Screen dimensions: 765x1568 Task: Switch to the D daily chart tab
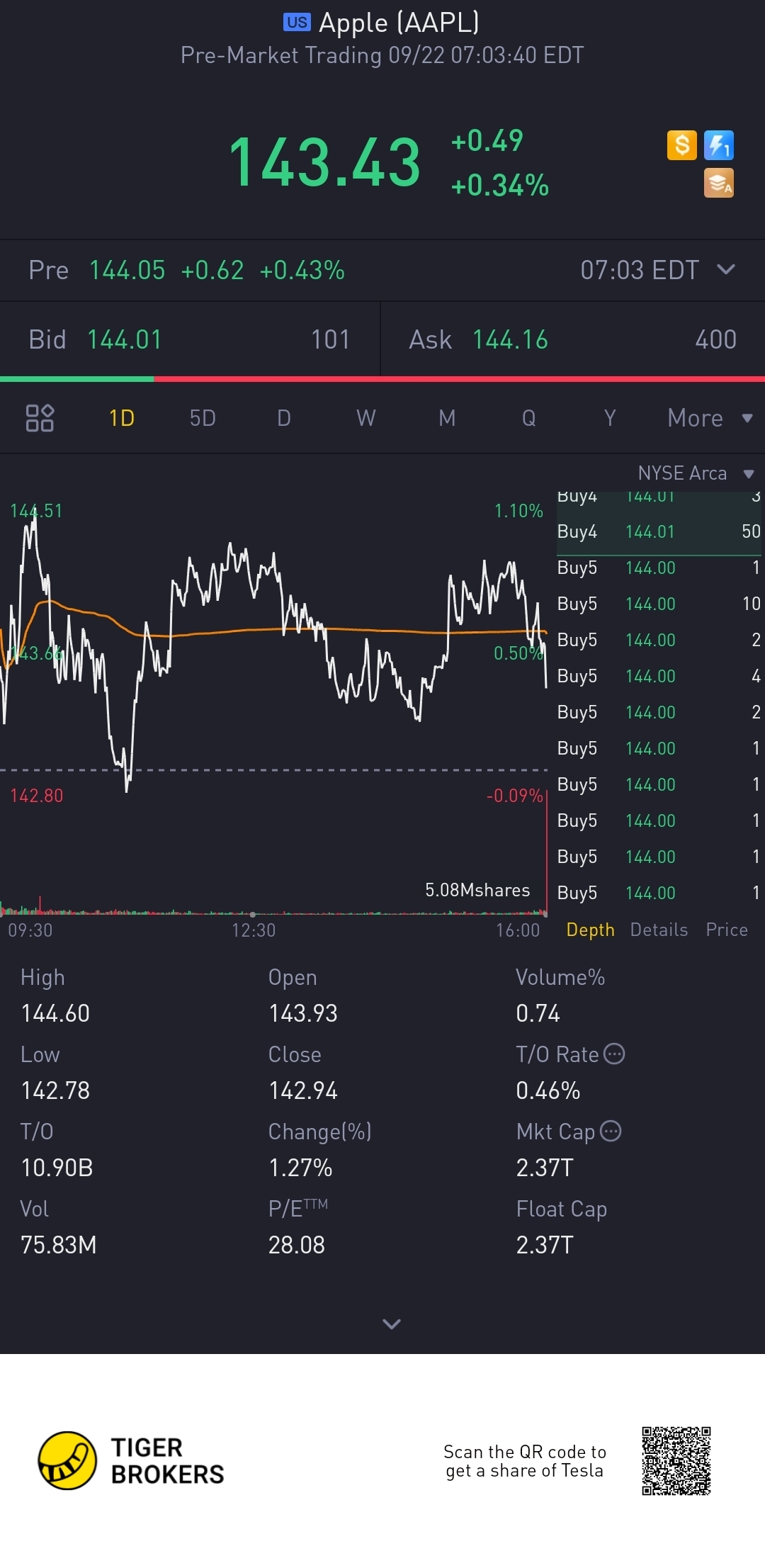coord(284,418)
